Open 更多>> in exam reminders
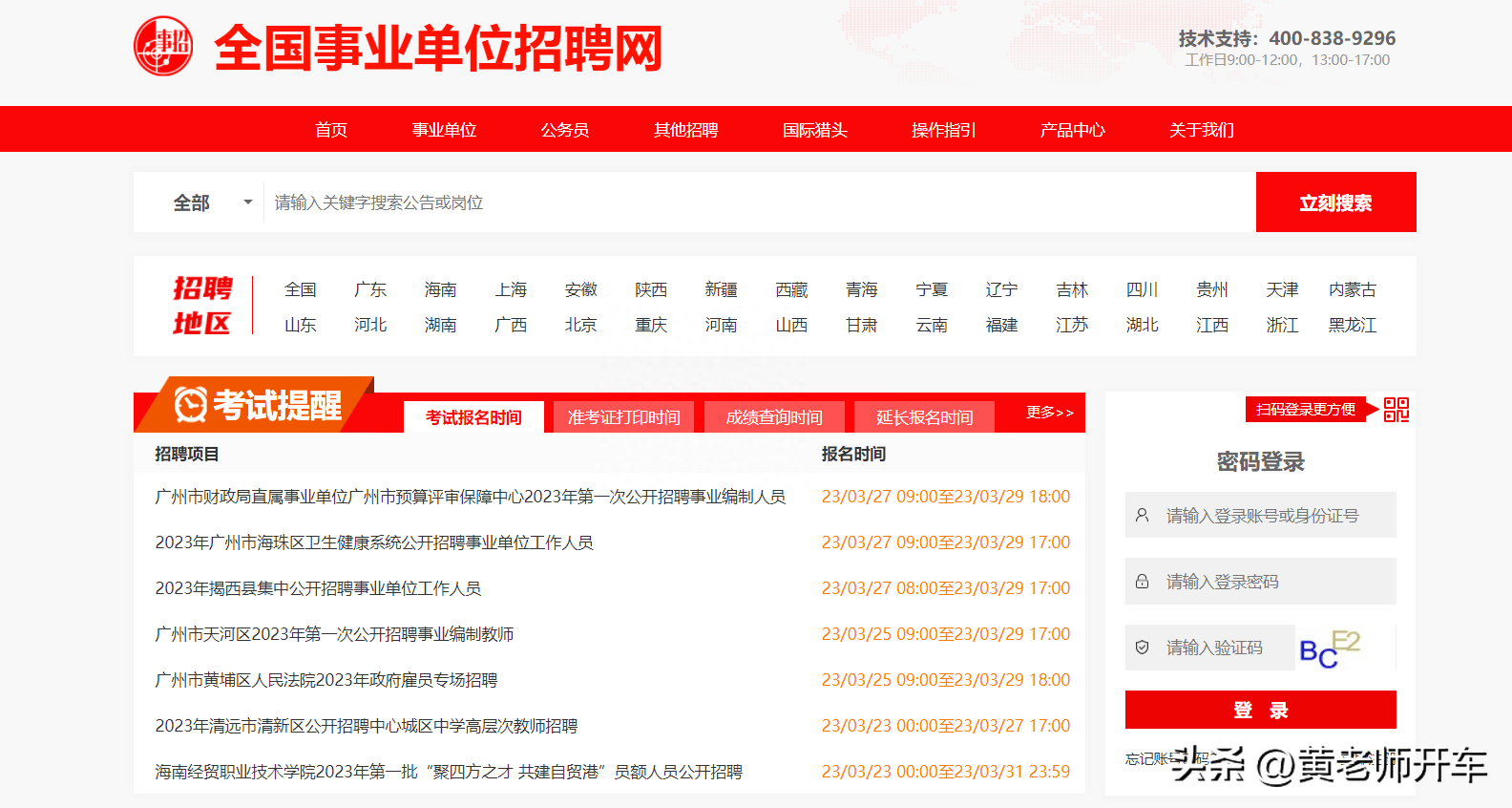Viewport: 1512px width, 808px height. coord(1049,413)
